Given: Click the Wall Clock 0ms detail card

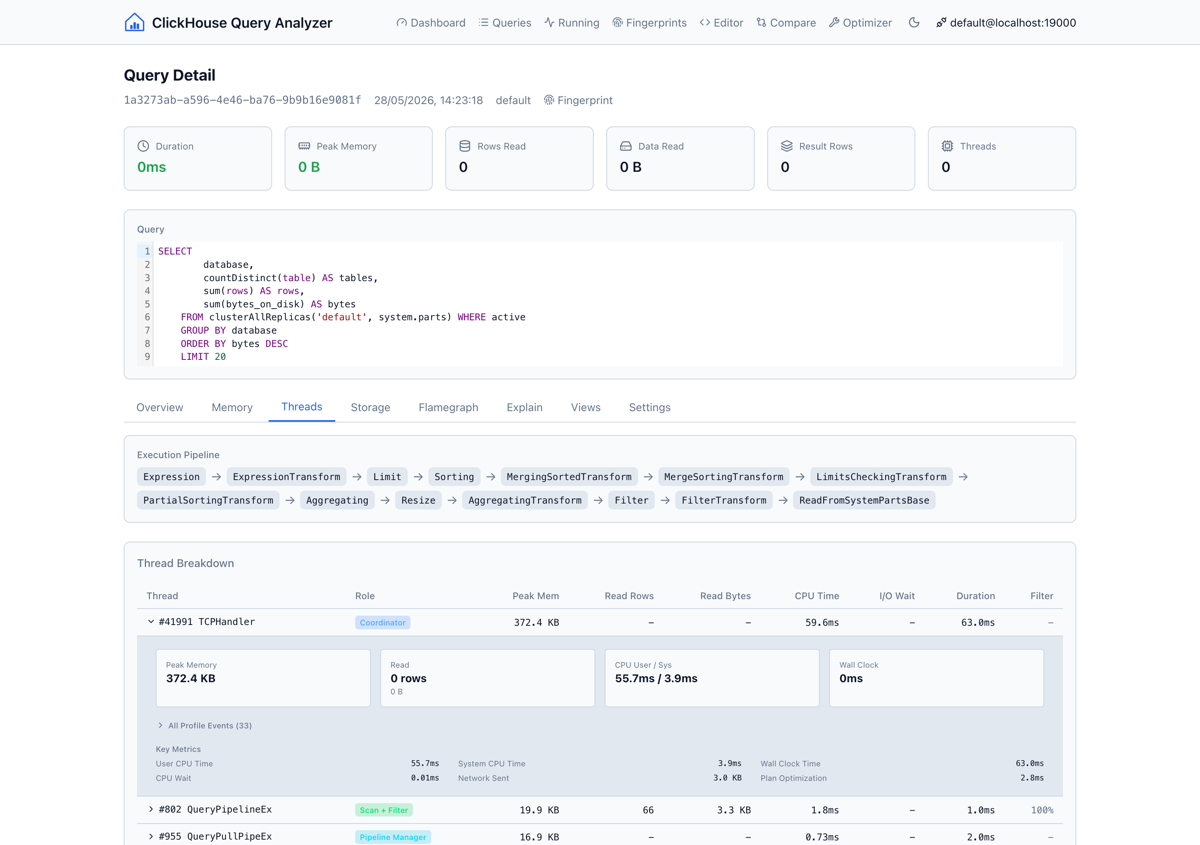Looking at the screenshot, I should (x=936, y=678).
